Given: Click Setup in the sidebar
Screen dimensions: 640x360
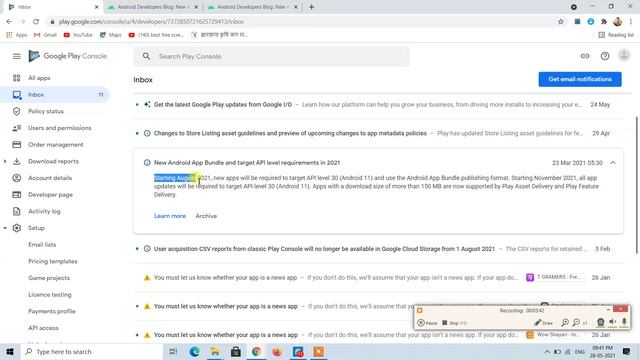Looking at the screenshot, I should [36, 228].
